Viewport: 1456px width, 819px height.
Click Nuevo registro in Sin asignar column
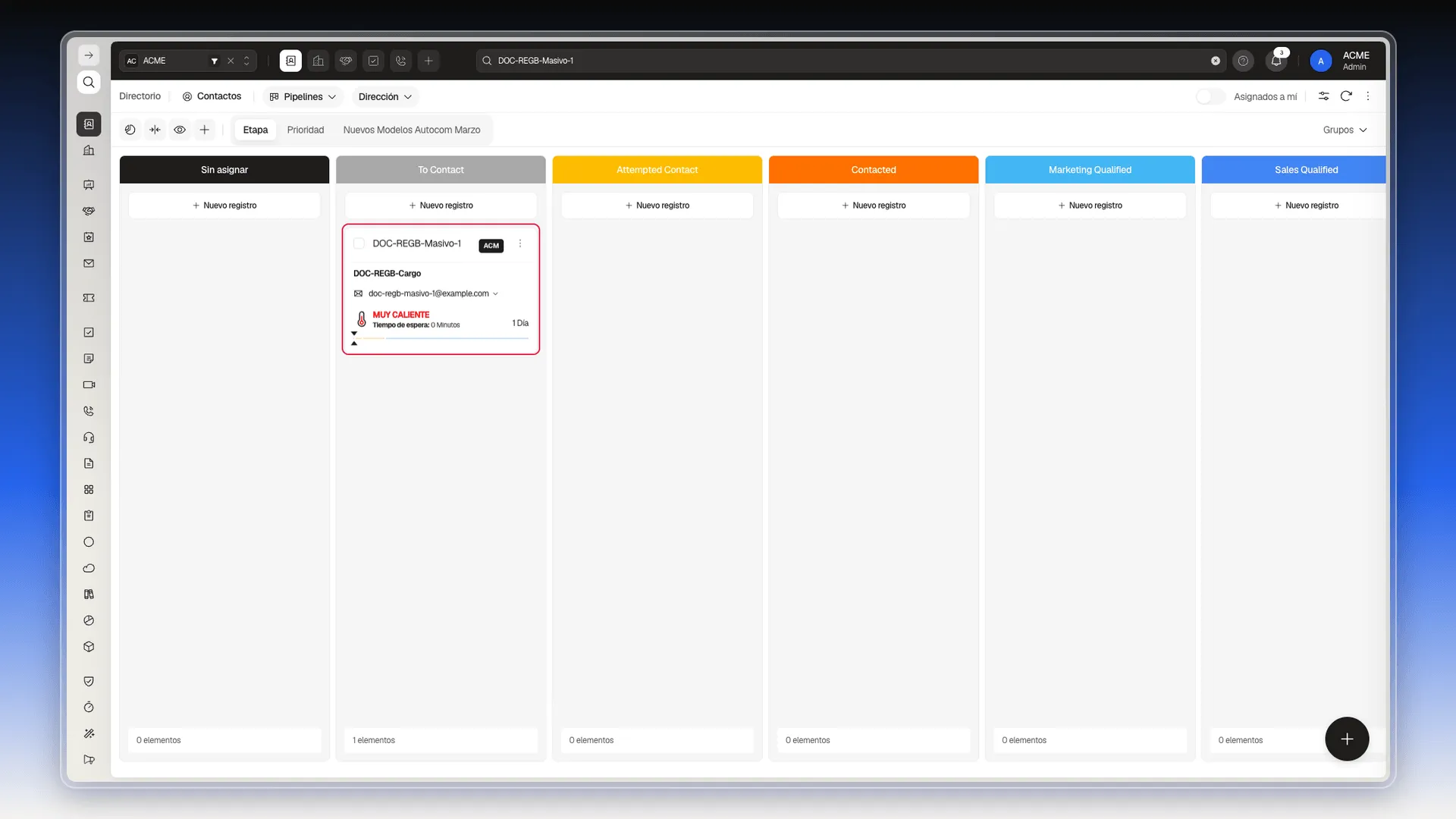[x=224, y=206]
